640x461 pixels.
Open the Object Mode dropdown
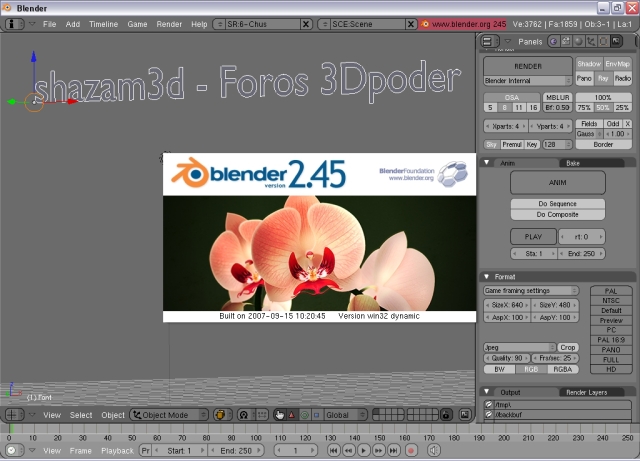point(169,415)
